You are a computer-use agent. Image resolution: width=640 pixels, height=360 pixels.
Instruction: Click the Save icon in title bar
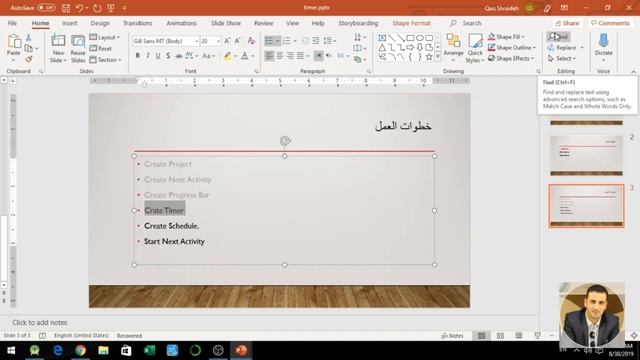coord(66,8)
